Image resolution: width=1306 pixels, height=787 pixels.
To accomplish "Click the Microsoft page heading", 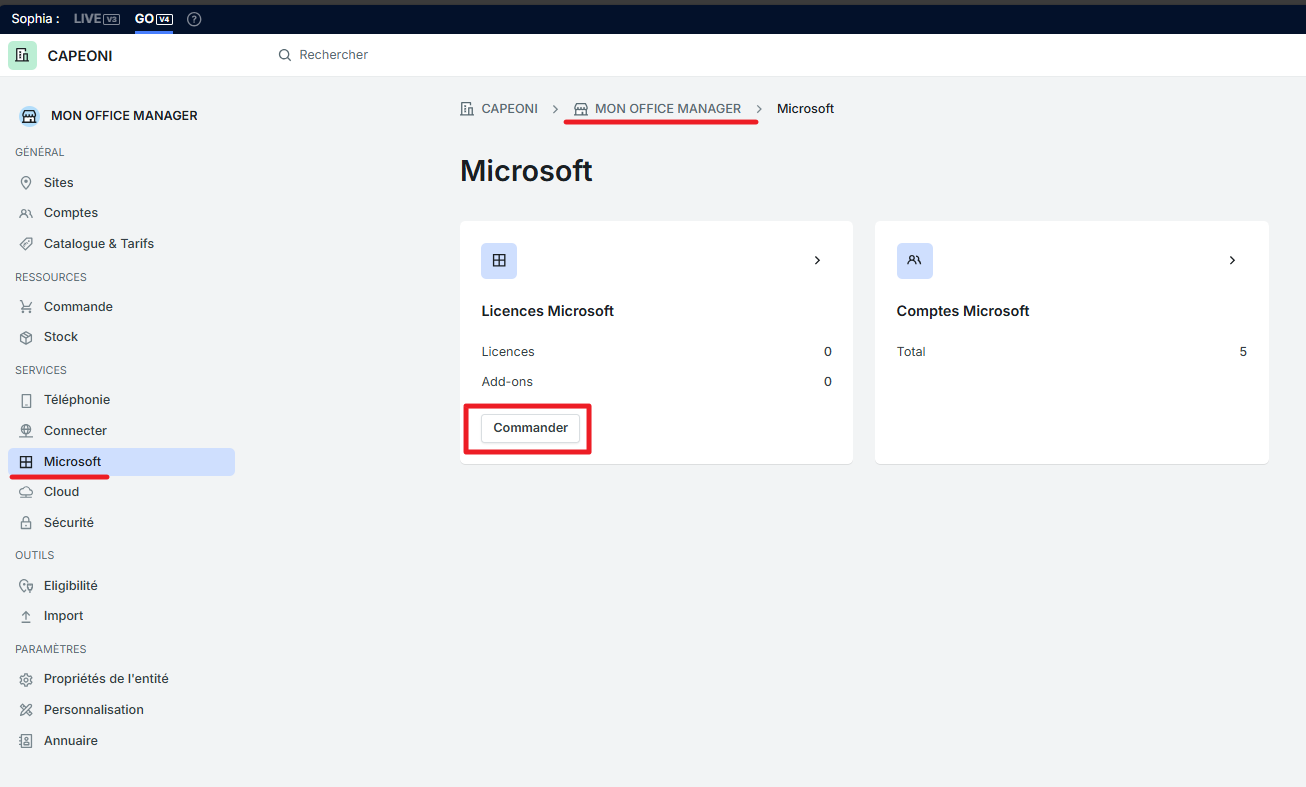I will [x=526, y=171].
